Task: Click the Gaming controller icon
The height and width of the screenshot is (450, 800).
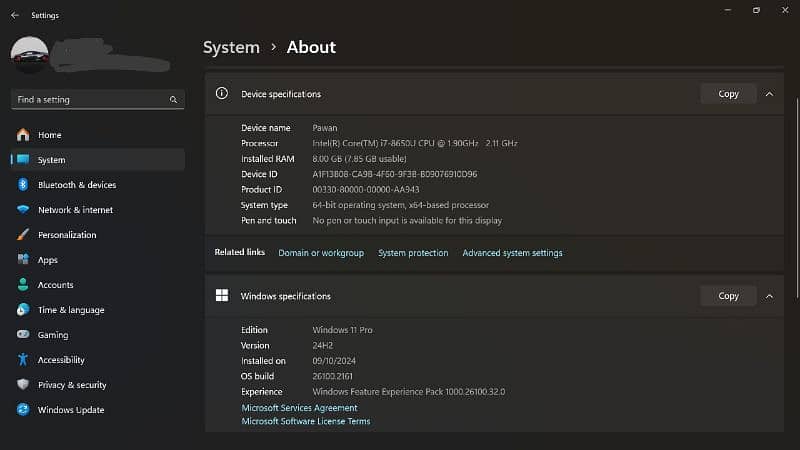Action: click(x=22, y=335)
